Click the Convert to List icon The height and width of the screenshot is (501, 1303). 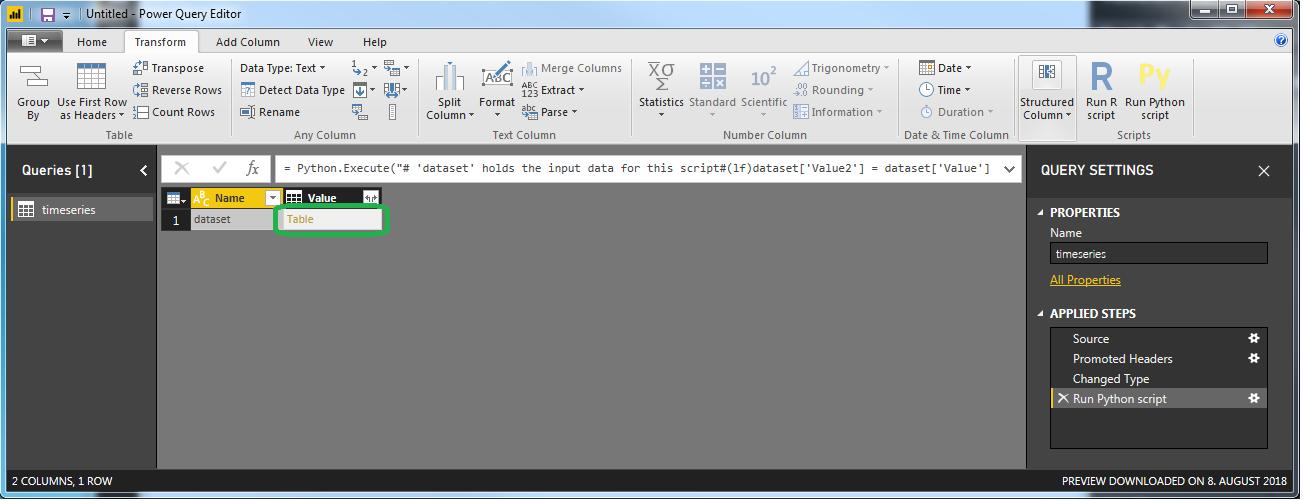392,112
